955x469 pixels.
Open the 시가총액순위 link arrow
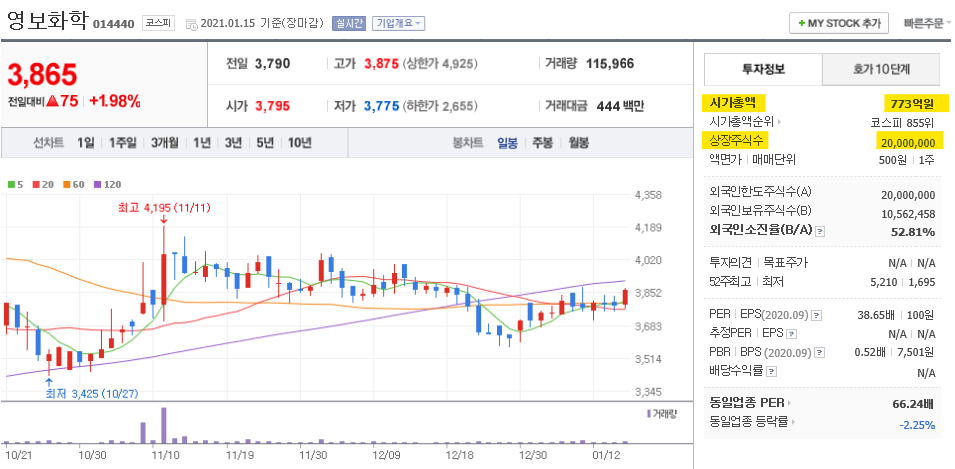779,122
